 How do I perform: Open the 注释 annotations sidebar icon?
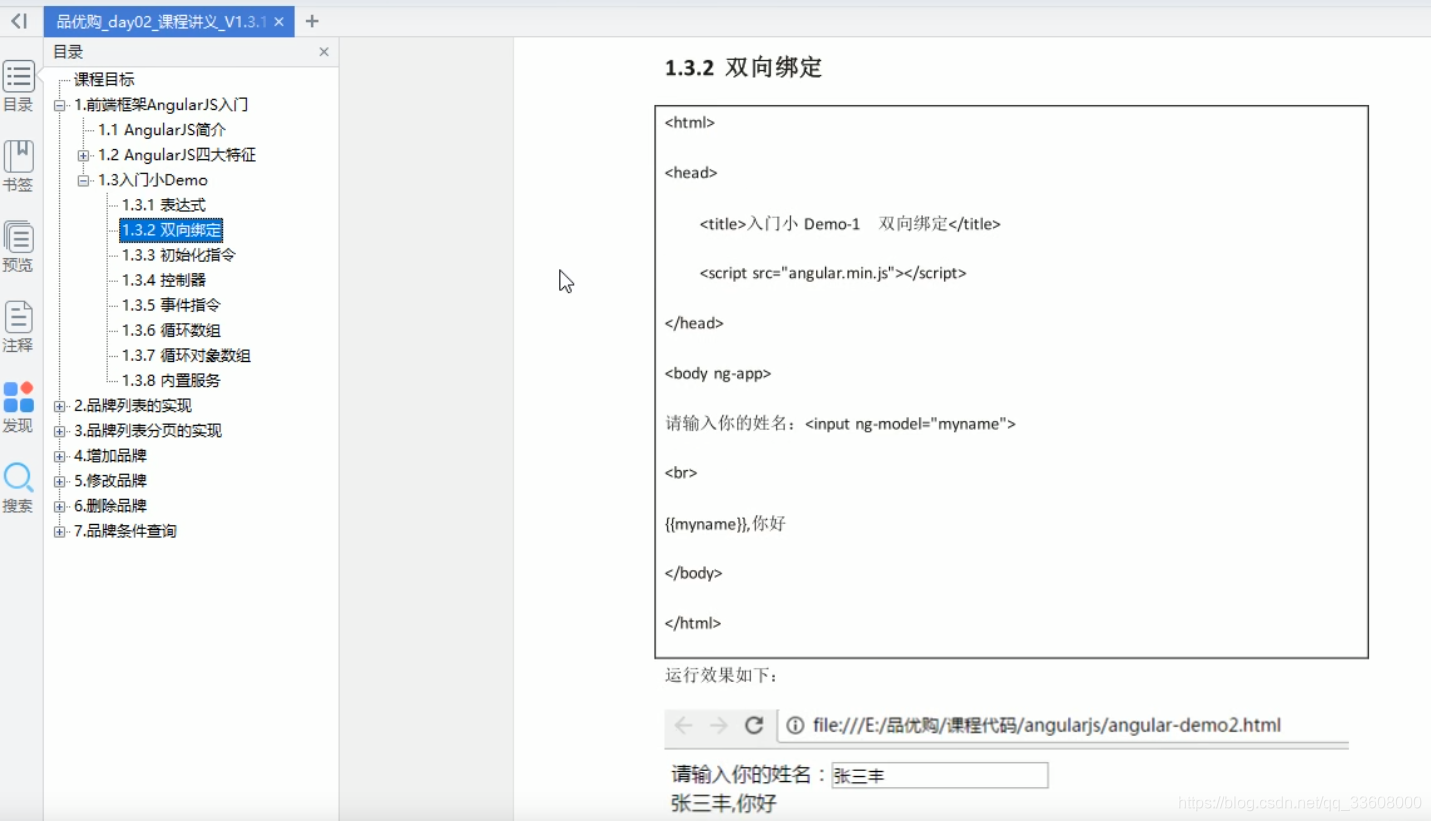pyautogui.click(x=18, y=326)
